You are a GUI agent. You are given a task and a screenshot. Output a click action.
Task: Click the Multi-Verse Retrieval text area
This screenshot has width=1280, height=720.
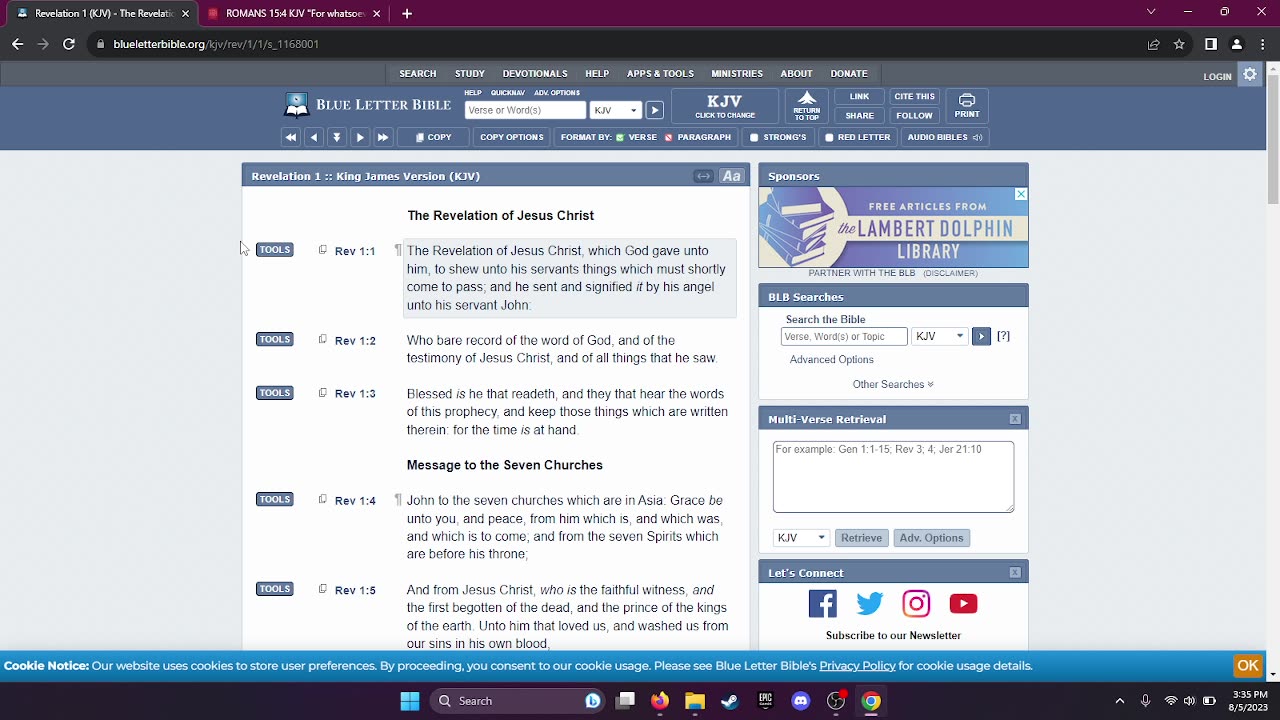tap(893, 476)
